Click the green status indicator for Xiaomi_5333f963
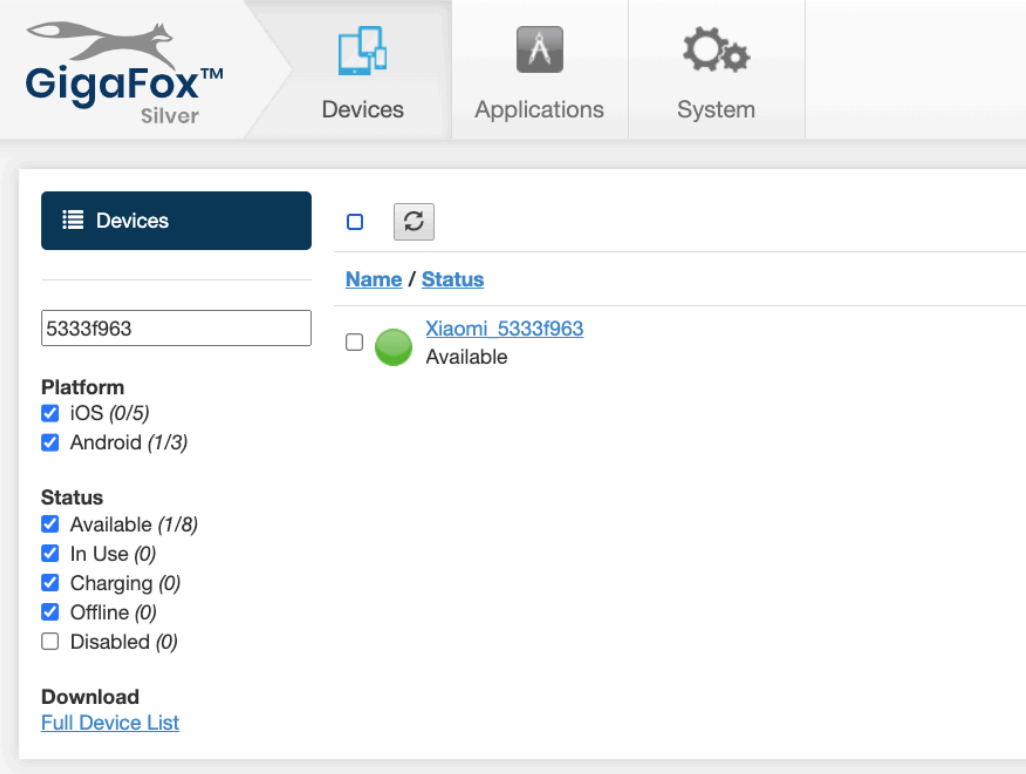Screen dimensions: 1026x774 (393, 347)
